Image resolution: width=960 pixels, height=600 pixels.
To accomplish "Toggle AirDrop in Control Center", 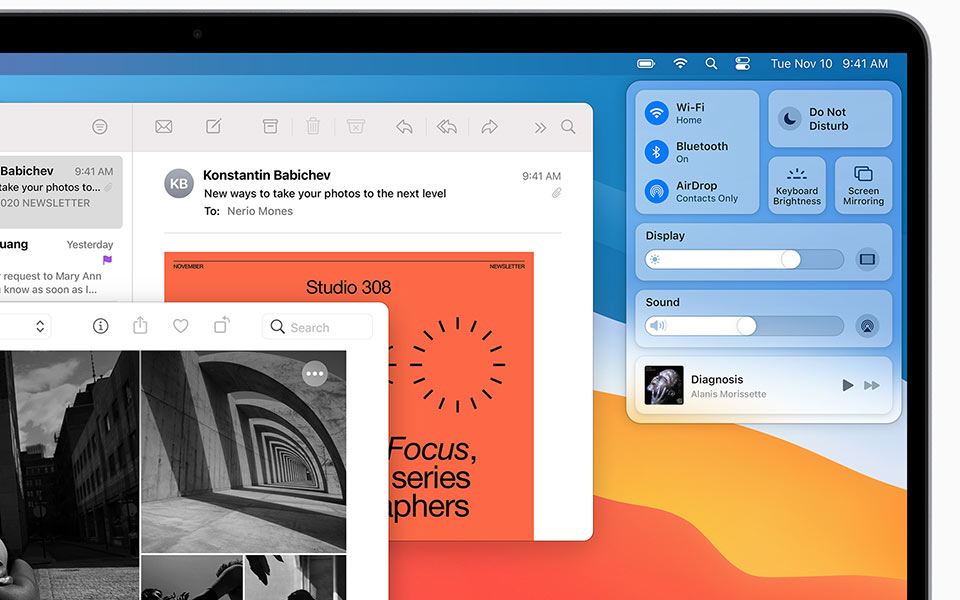I will coord(656,191).
